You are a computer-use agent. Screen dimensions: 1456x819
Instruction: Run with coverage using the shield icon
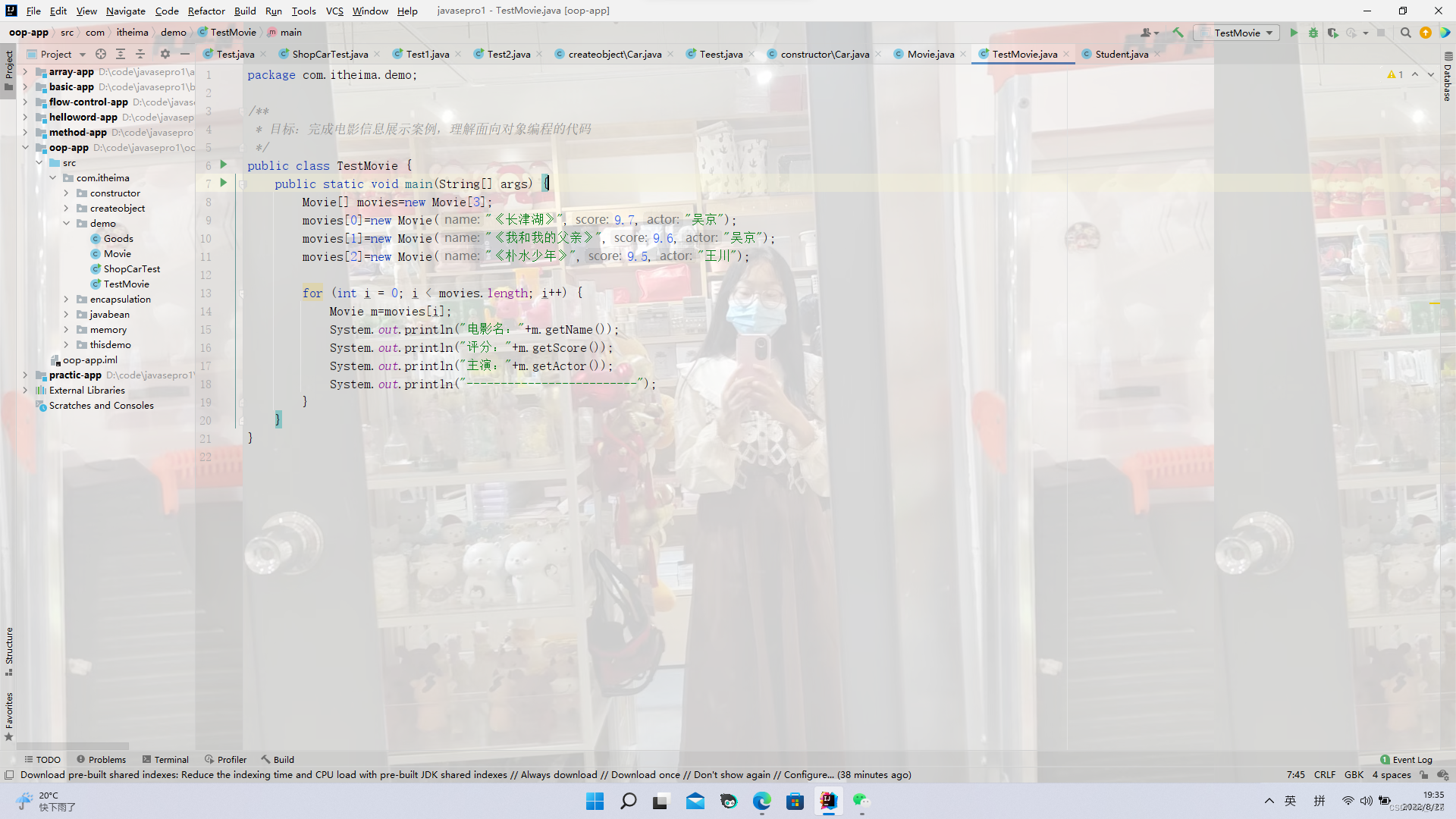pos(1332,33)
